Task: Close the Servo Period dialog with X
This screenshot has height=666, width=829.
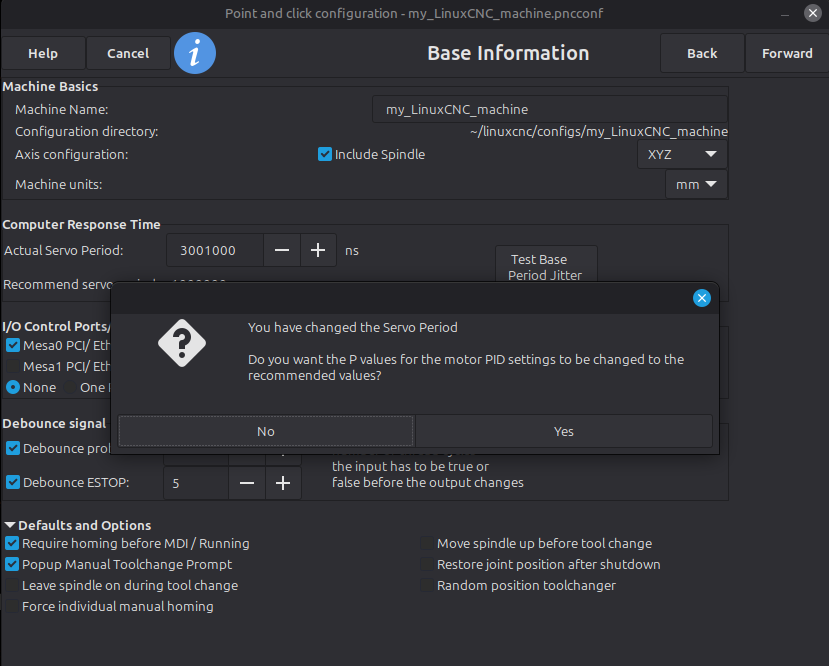Action: pos(702,298)
